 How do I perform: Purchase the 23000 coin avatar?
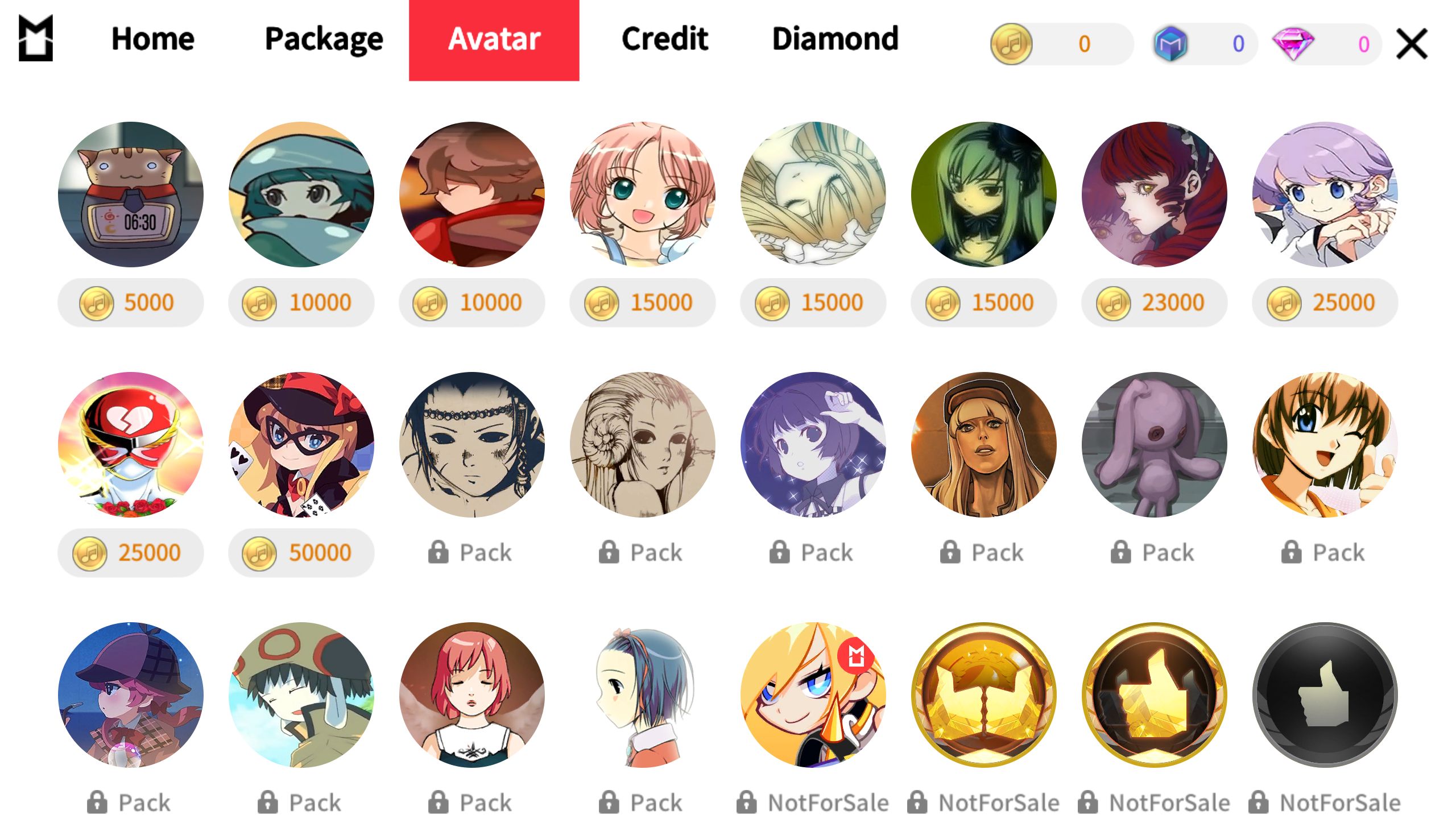(x=1155, y=303)
